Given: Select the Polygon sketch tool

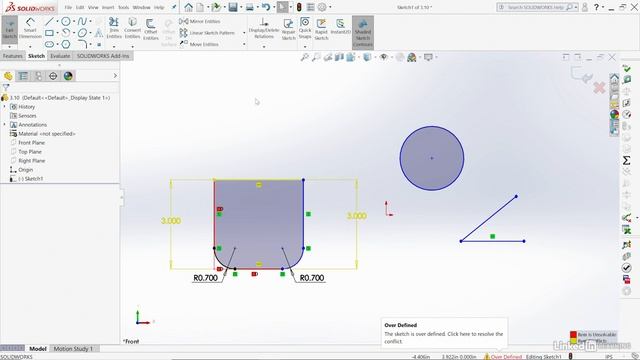Looking at the screenshot, I should click(66, 44).
